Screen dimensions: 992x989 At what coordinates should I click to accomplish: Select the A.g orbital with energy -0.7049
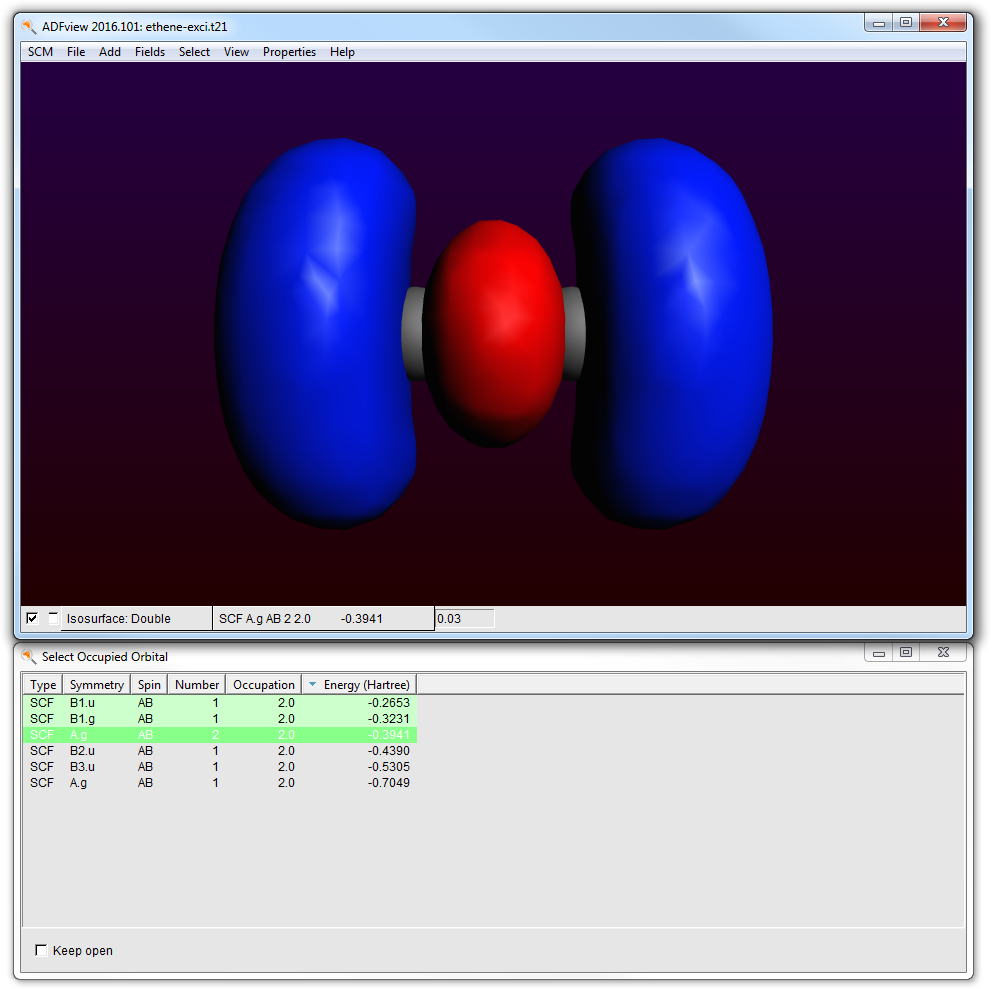[x=220, y=783]
